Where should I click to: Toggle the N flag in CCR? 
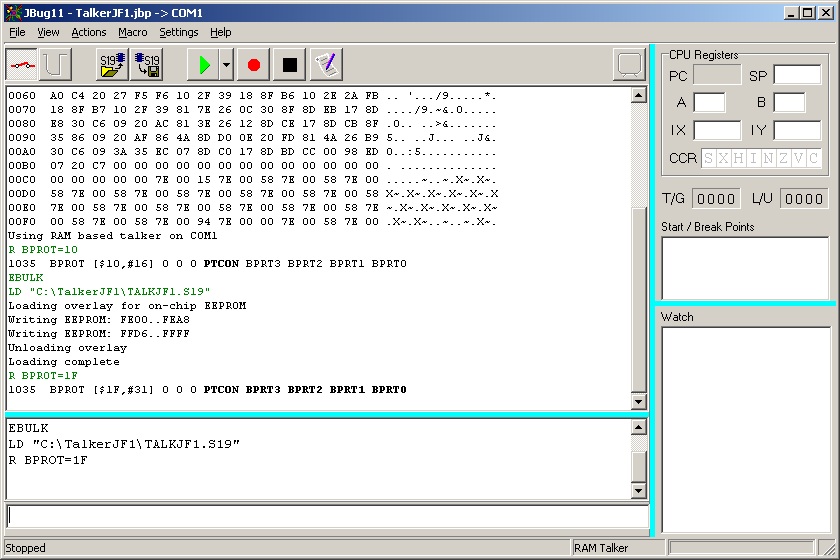[769, 158]
